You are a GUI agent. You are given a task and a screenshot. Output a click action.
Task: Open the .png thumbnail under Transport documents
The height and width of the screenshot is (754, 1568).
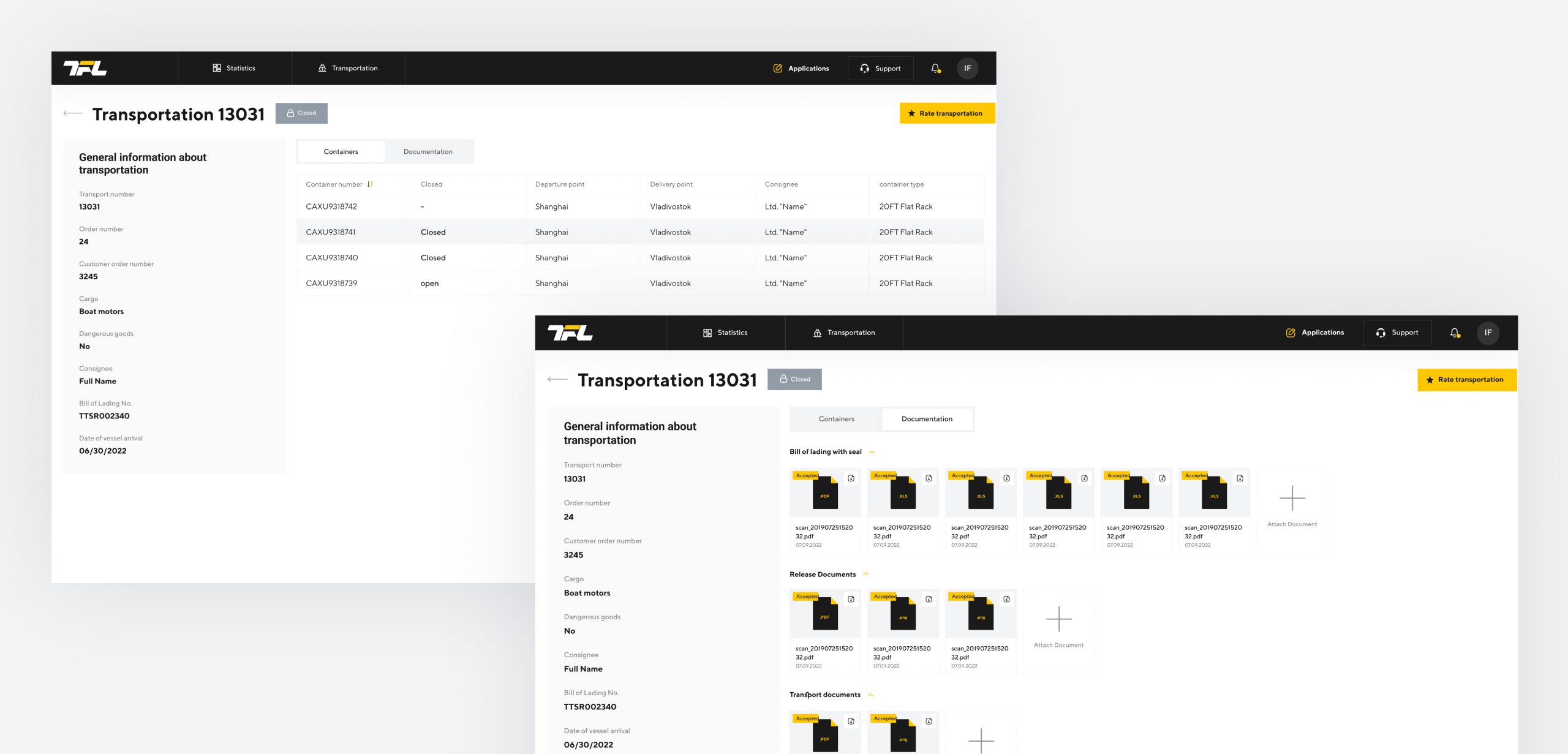[903, 736]
